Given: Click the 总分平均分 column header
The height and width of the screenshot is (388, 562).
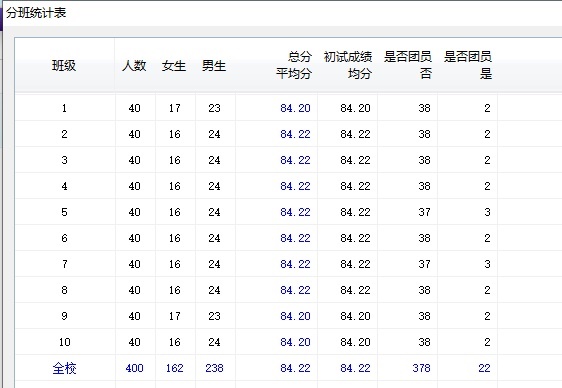Looking at the screenshot, I should tap(294, 65).
